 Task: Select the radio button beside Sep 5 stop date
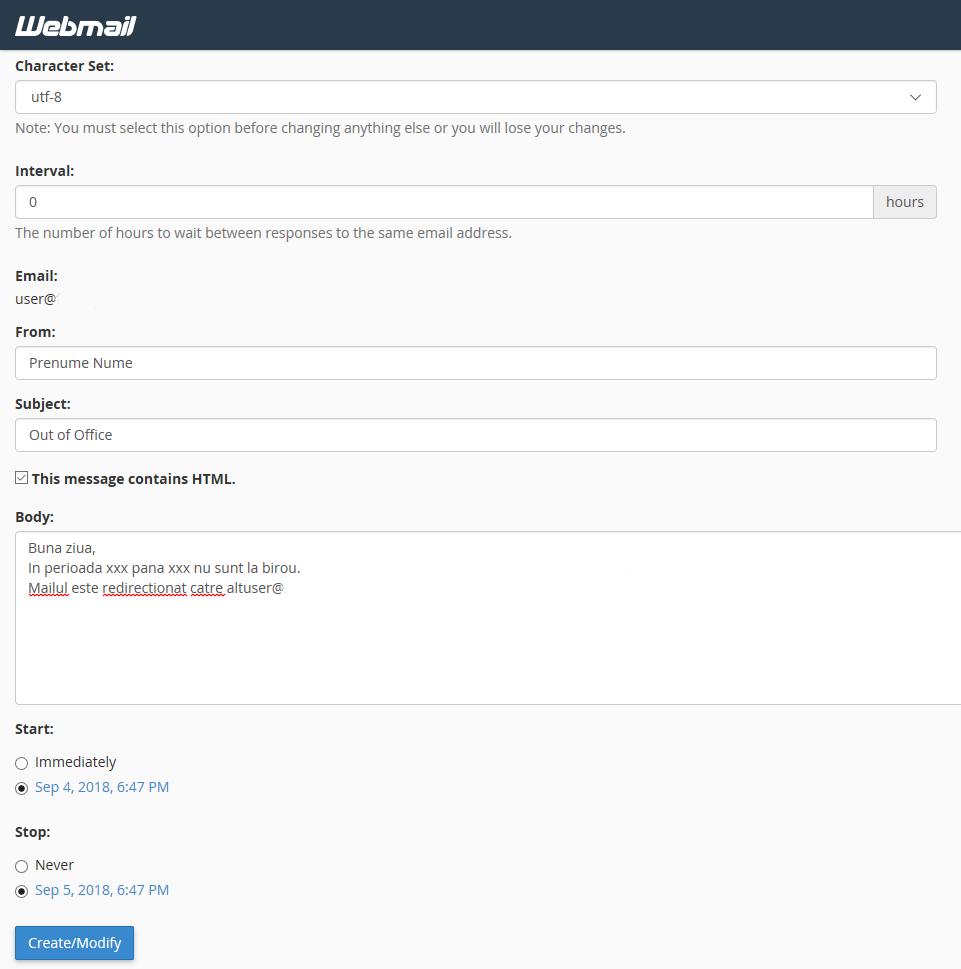(x=22, y=891)
